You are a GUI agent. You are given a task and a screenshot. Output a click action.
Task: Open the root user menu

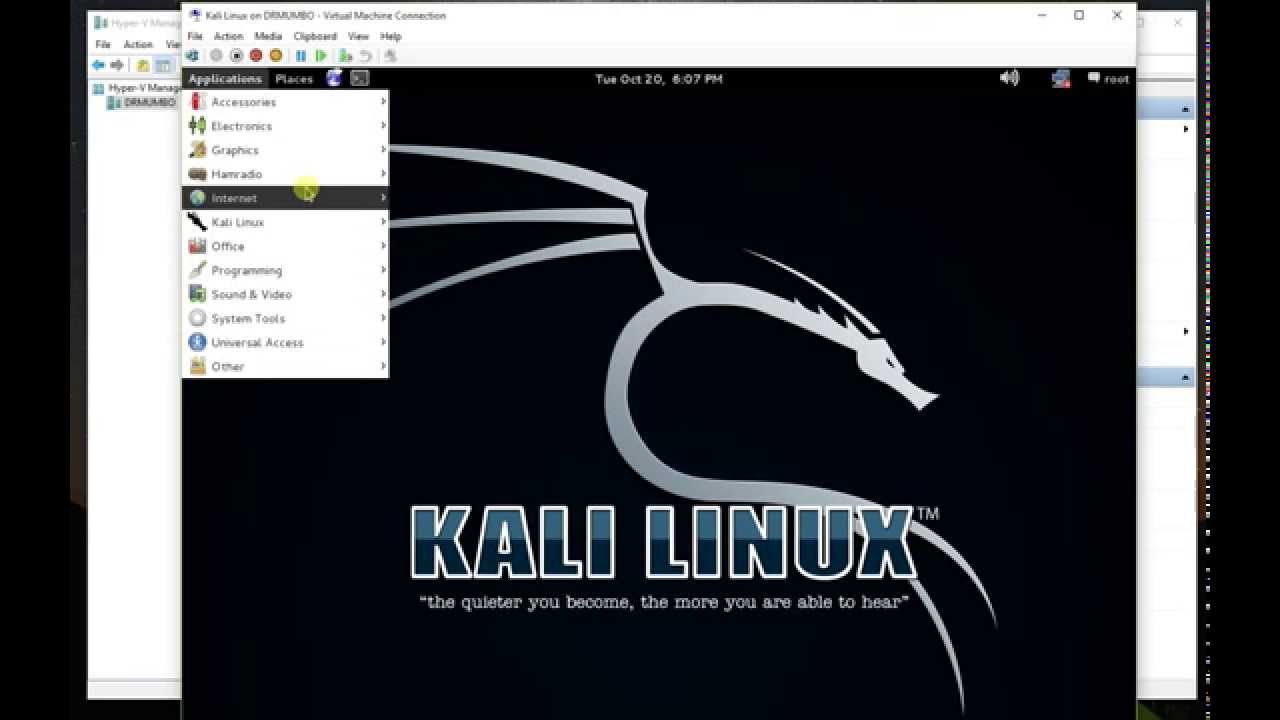(x=1109, y=79)
